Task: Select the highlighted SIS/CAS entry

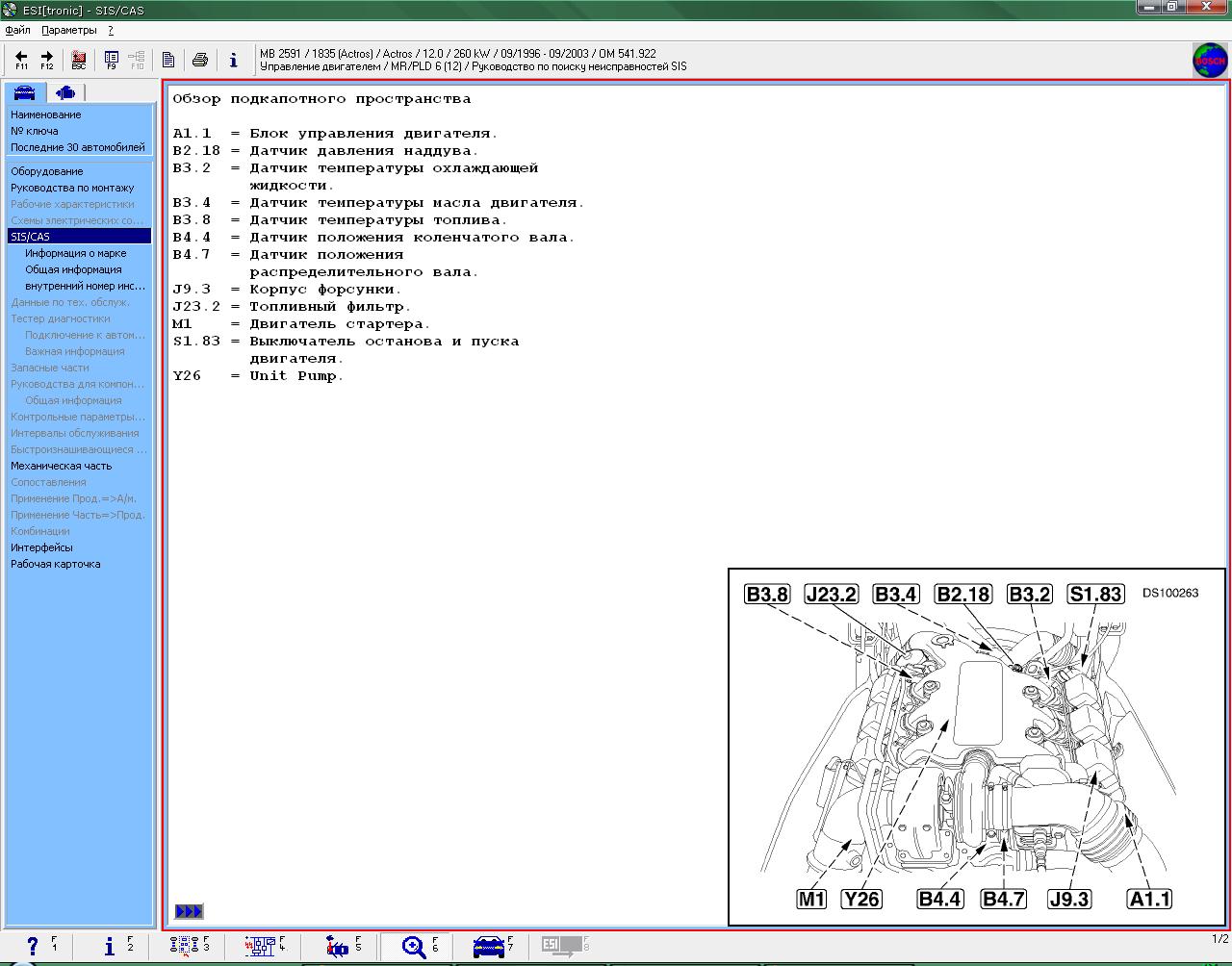Action: point(79,237)
